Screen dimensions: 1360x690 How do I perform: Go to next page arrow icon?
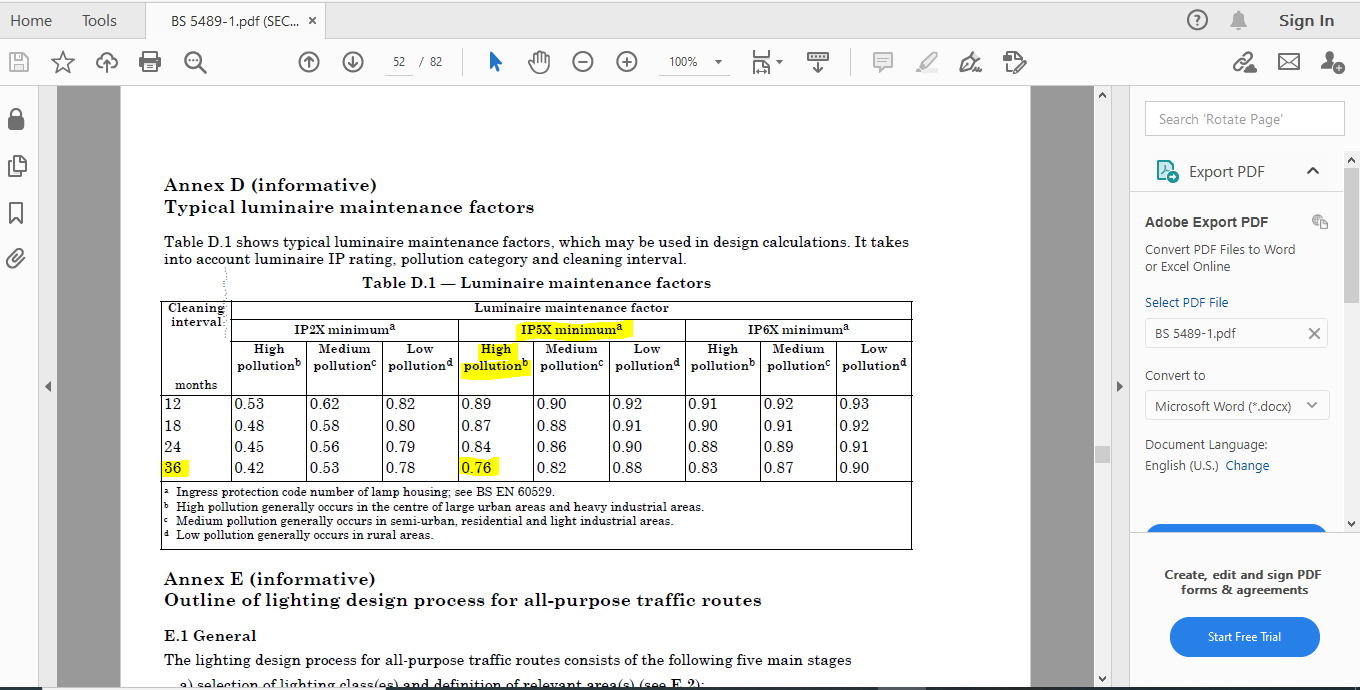pyautogui.click(x=353, y=62)
